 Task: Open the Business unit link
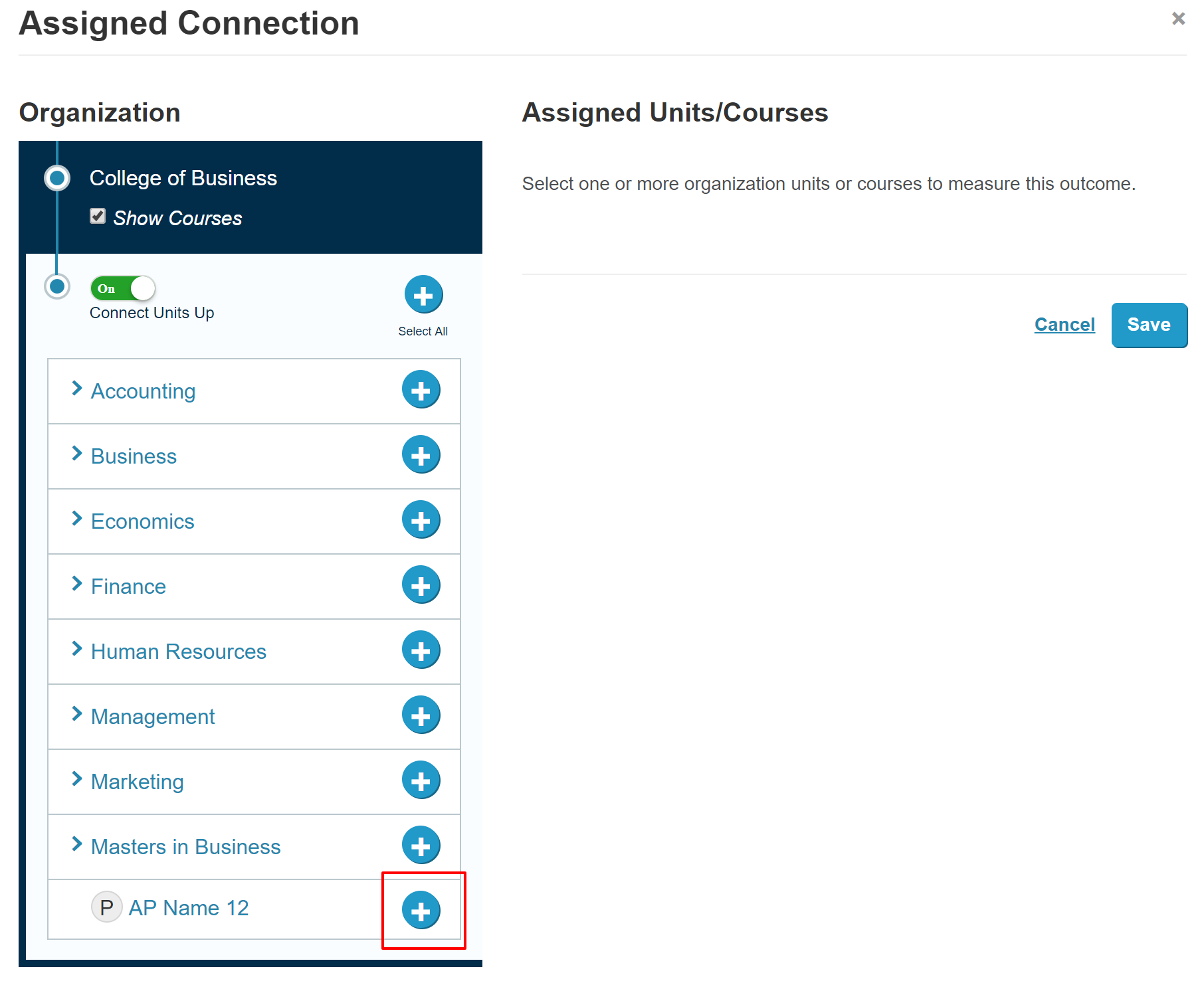[134, 456]
